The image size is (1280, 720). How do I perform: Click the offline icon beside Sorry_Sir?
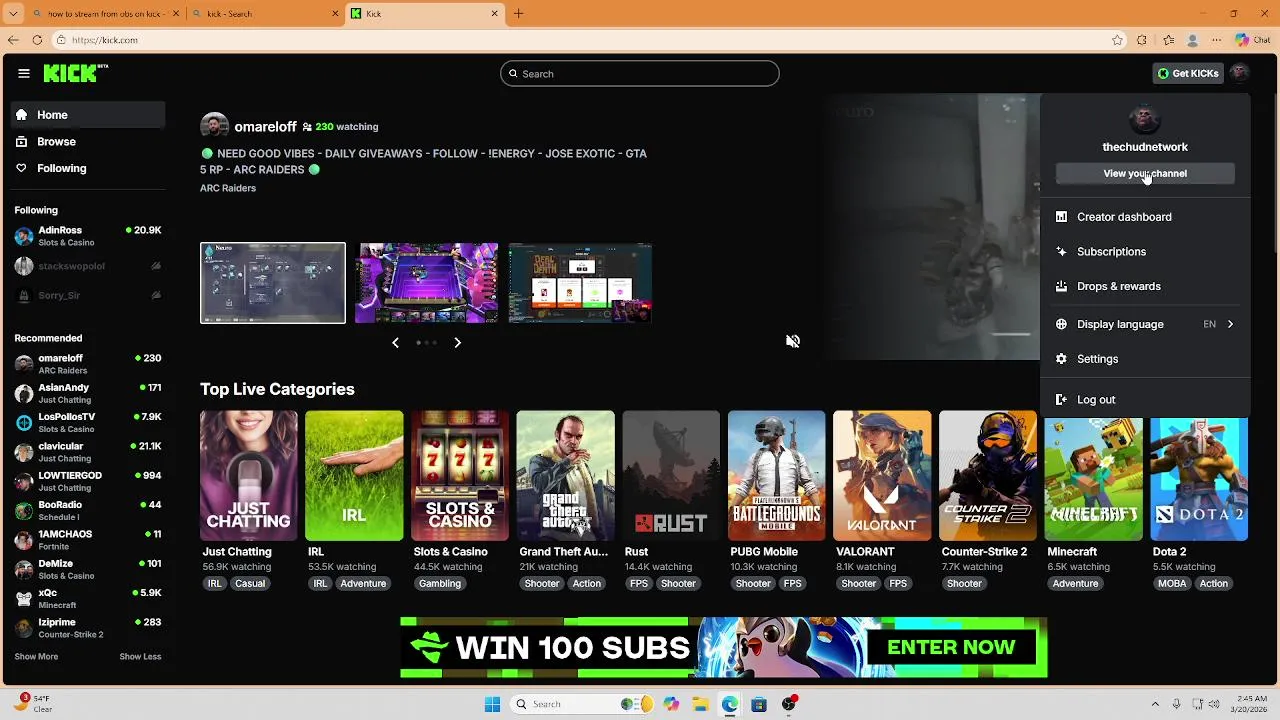pyautogui.click(x=156, y=295)
